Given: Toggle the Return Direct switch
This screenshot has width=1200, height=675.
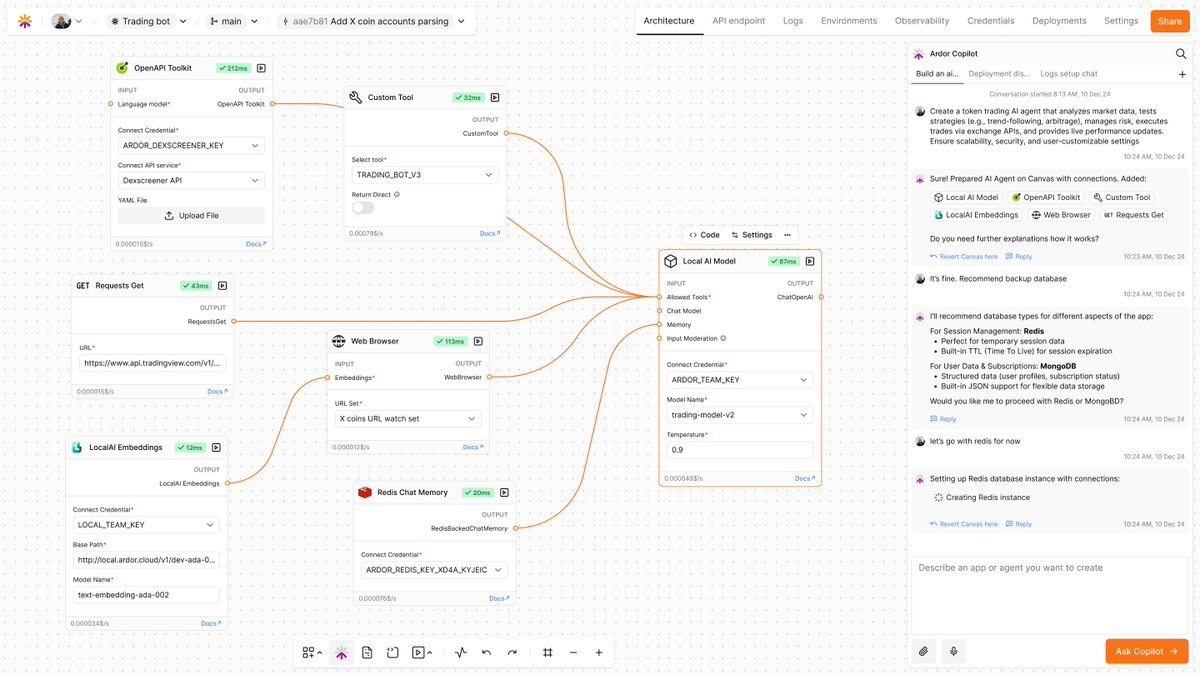Looking at the screenshot, I should point(363,207).
